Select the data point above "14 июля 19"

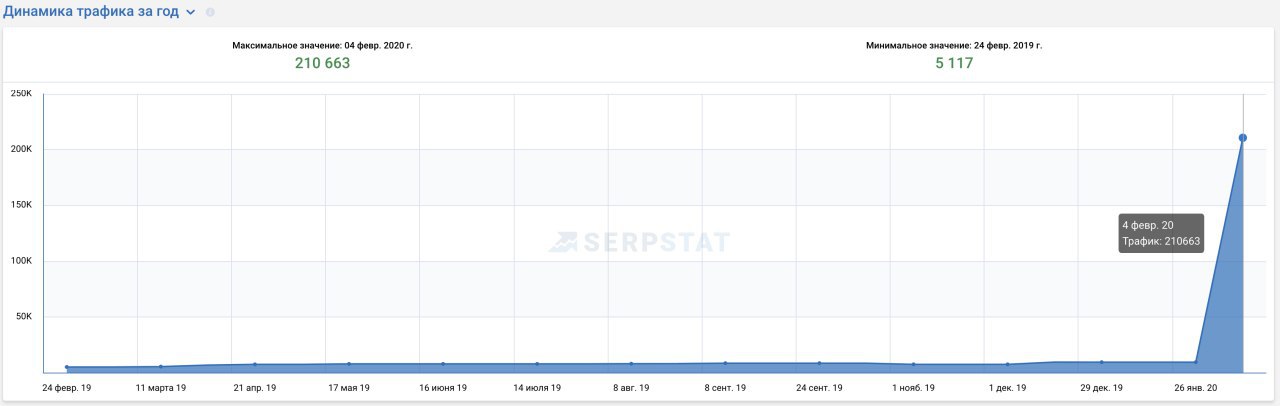coord(537,364)
